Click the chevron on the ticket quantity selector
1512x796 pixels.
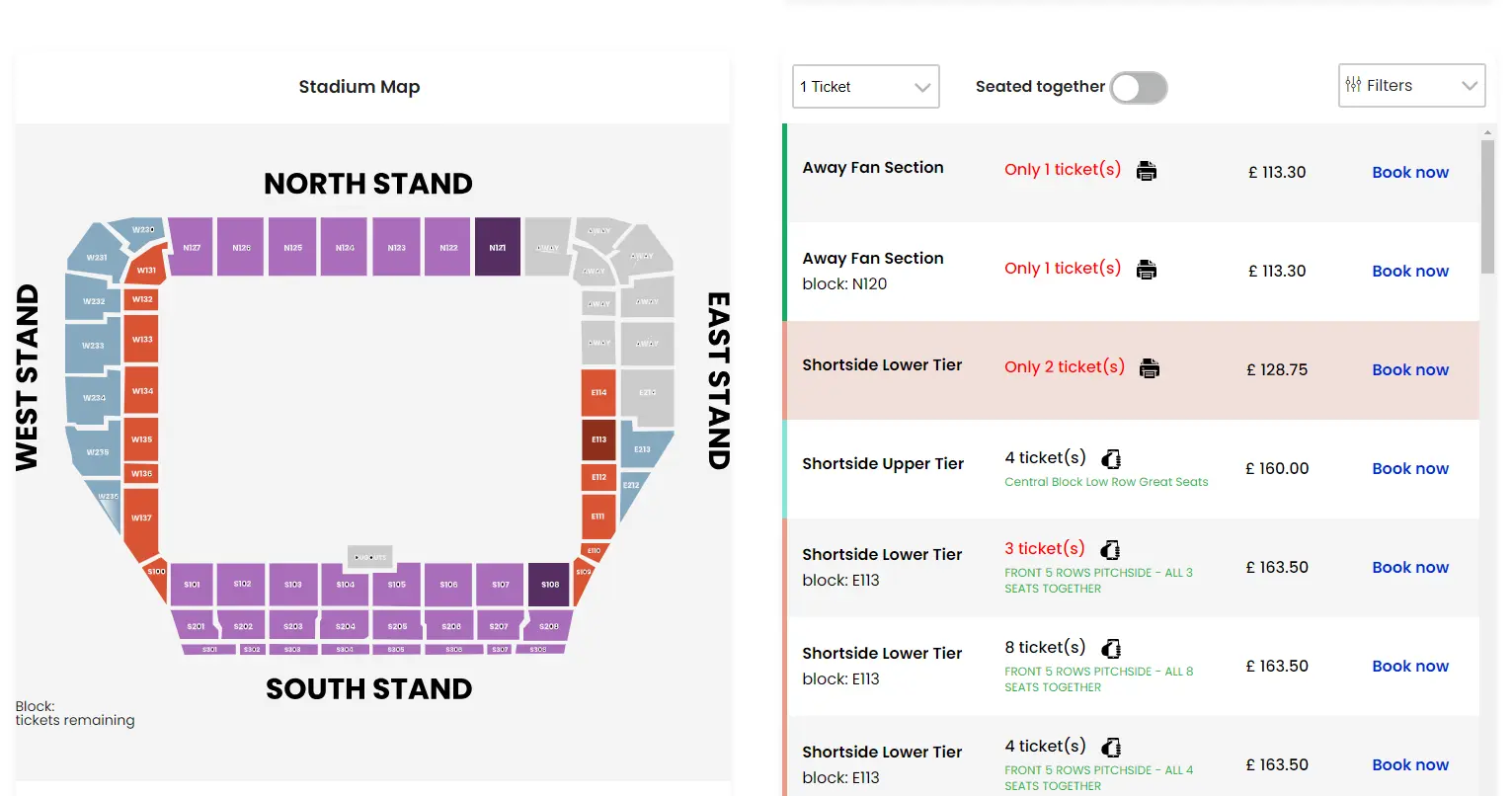coord(924,87)
